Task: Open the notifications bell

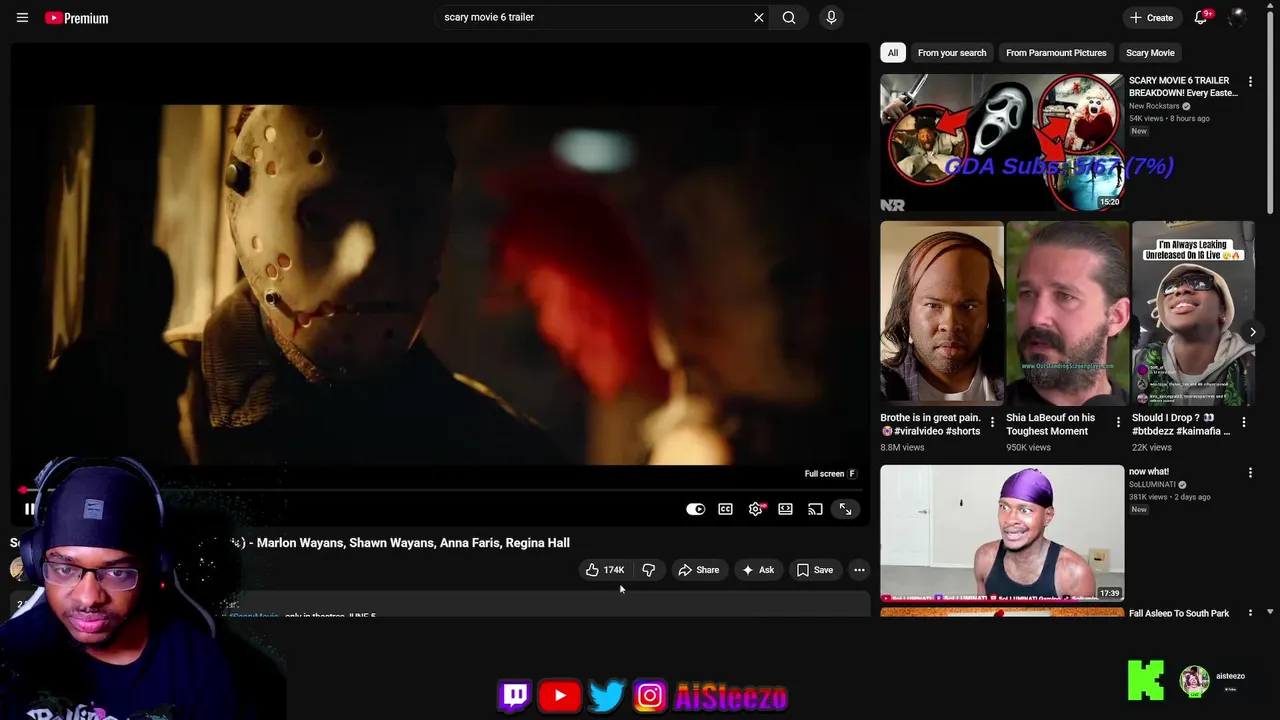Action: pos(1201,18)
